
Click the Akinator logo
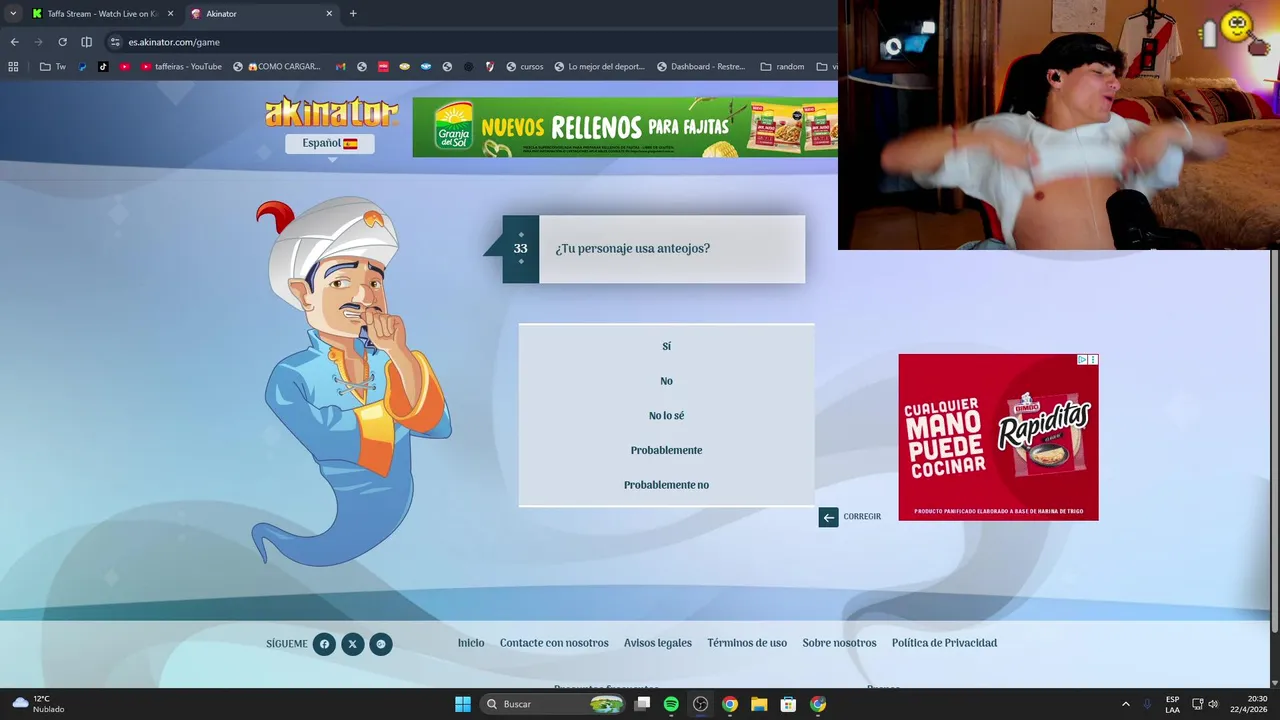pyautogui.click(x=331, y=112)
